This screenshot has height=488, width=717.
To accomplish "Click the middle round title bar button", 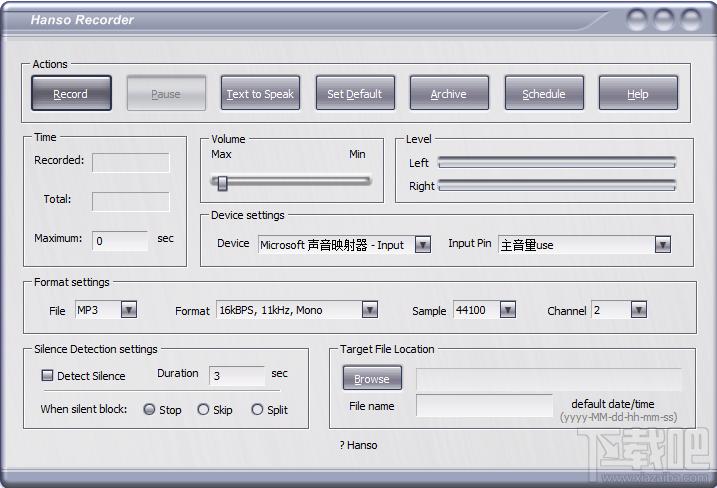I will point(664,20).
